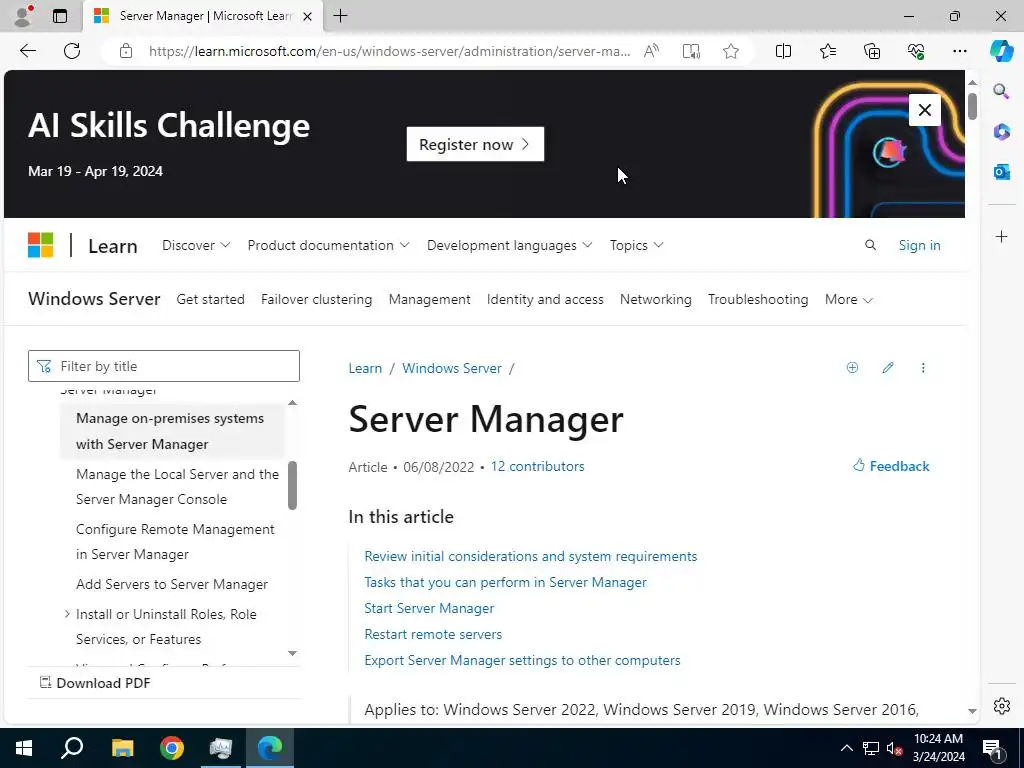Open Review initial considerations and system requirements
This screenshot has width=1024, height=768.
pos(530,556)
